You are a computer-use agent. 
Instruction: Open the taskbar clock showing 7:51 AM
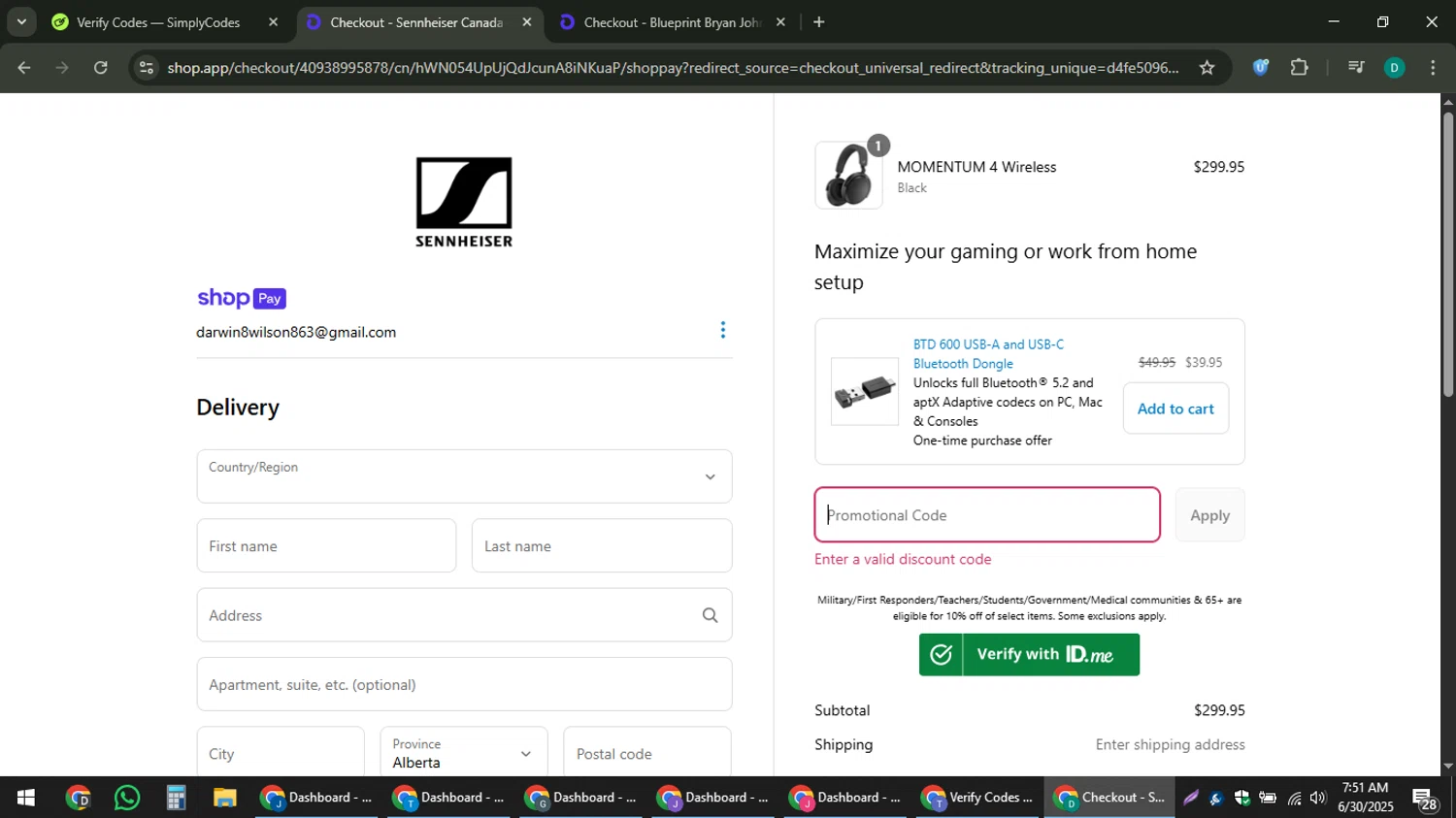[1365, 798]
